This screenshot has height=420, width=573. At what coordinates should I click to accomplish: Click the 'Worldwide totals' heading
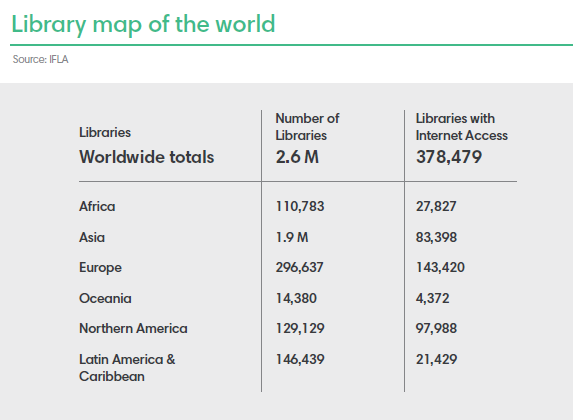click(147, 157)
